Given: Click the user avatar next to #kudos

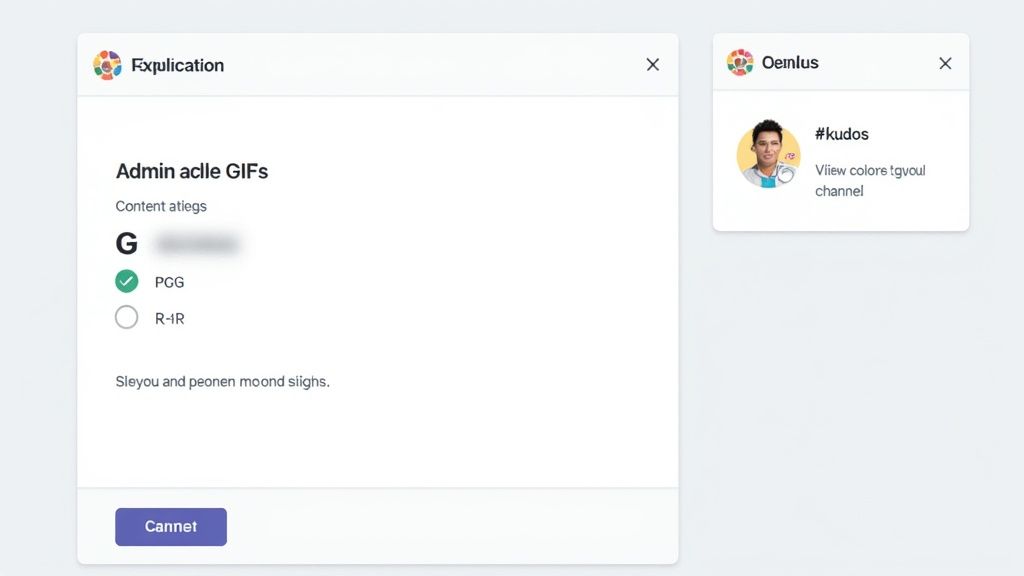Looking at the screenshot, I should pos(770,157).
